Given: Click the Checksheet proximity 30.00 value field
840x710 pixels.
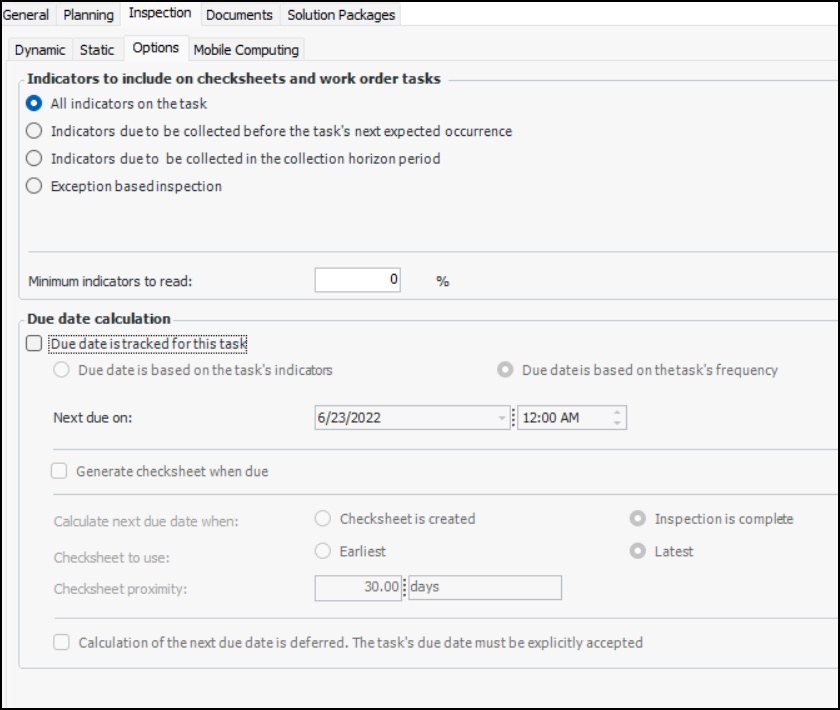Looking at the screenshot, I should point(358,587).
